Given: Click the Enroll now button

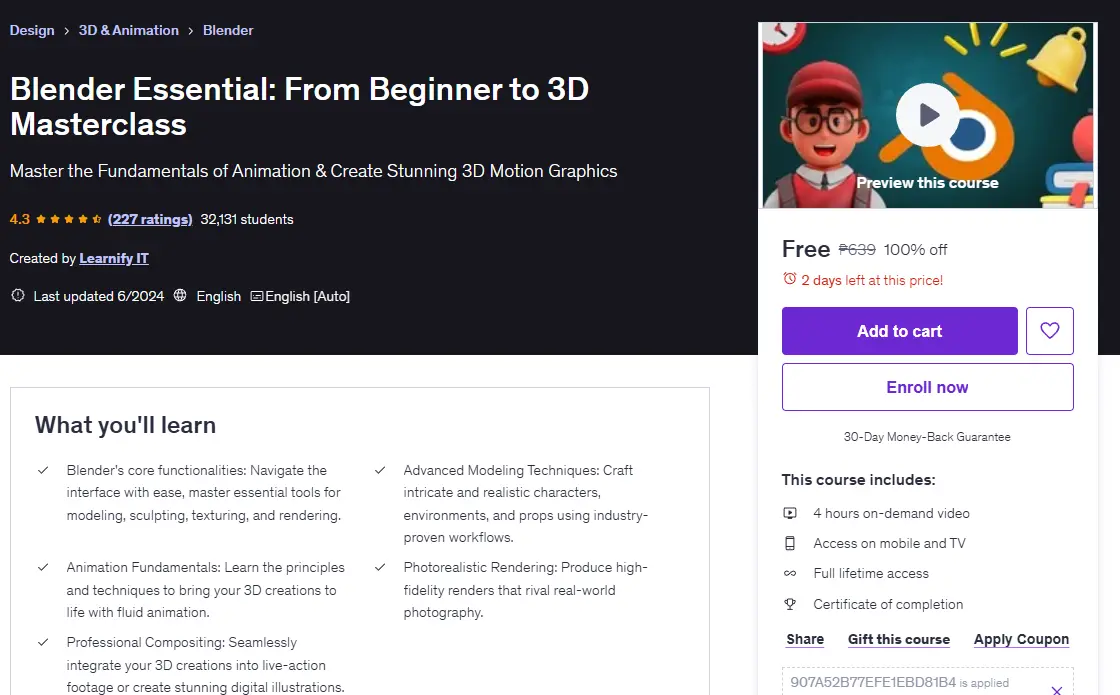Looking at the screenshot, I should point(927,387).
